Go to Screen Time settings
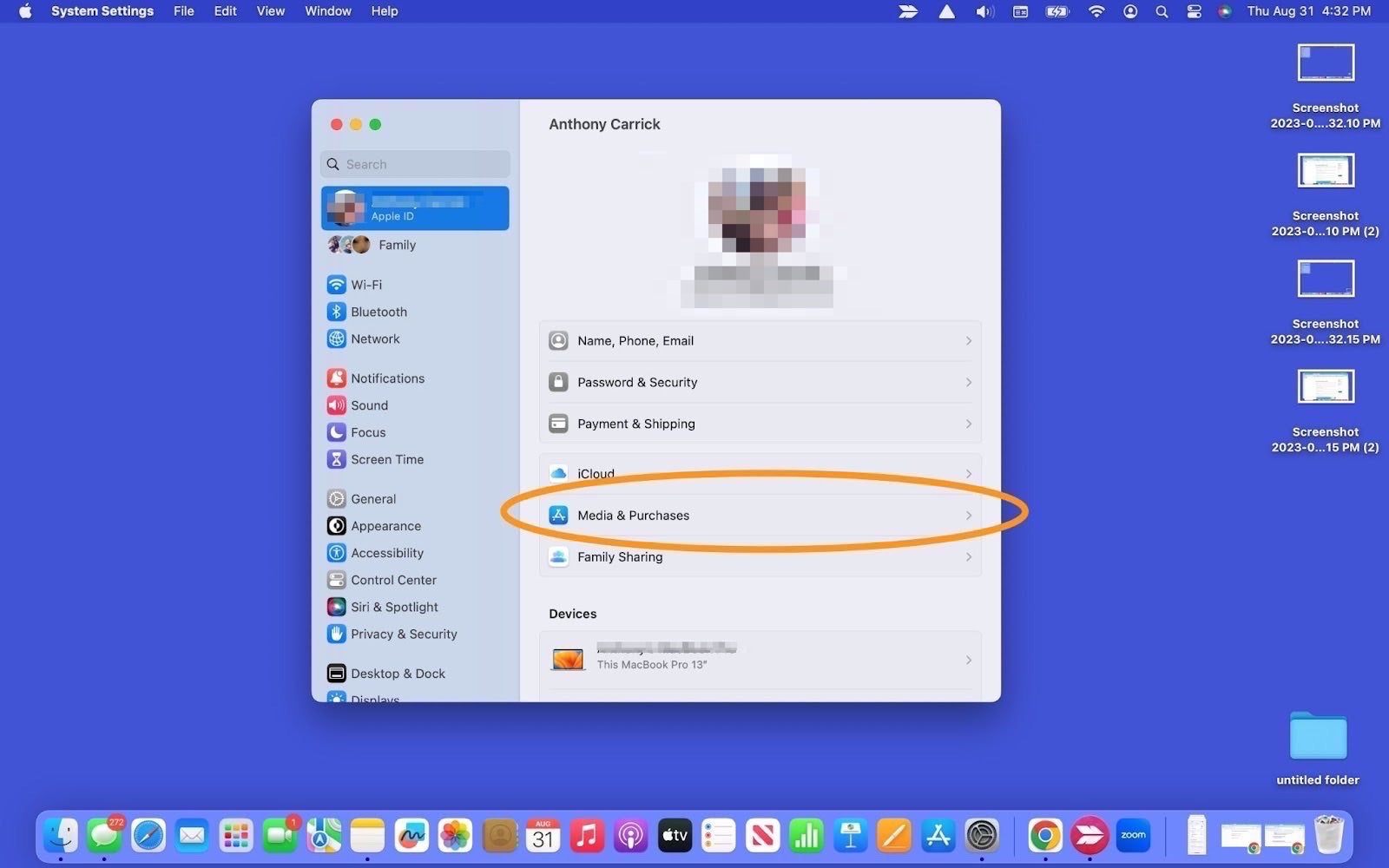The width and height of the screenshot is (1389, 868). 386,459
